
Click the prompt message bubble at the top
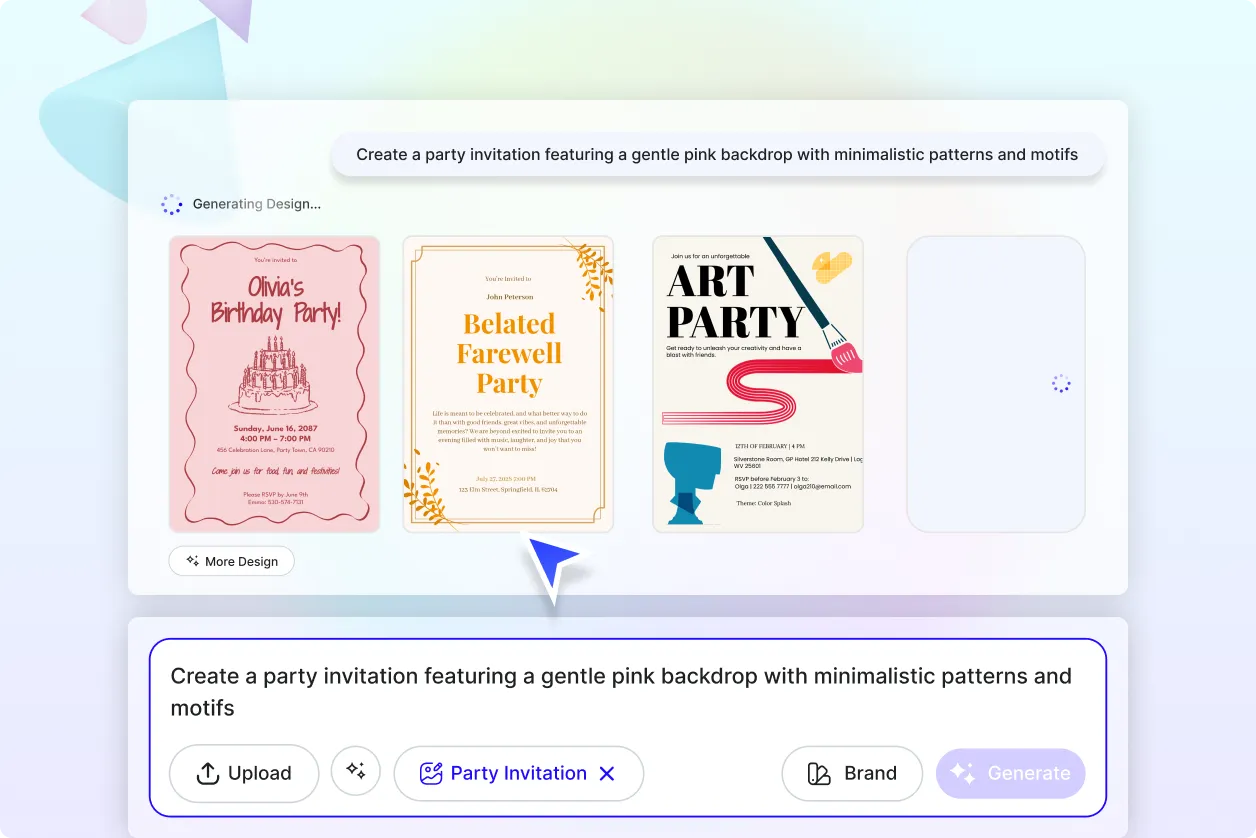pos(717,154)
